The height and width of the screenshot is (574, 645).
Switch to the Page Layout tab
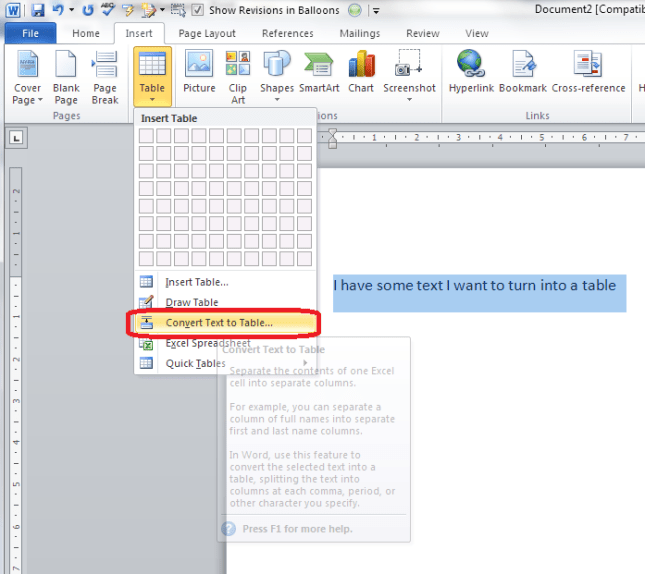click(x=207, y=33)
